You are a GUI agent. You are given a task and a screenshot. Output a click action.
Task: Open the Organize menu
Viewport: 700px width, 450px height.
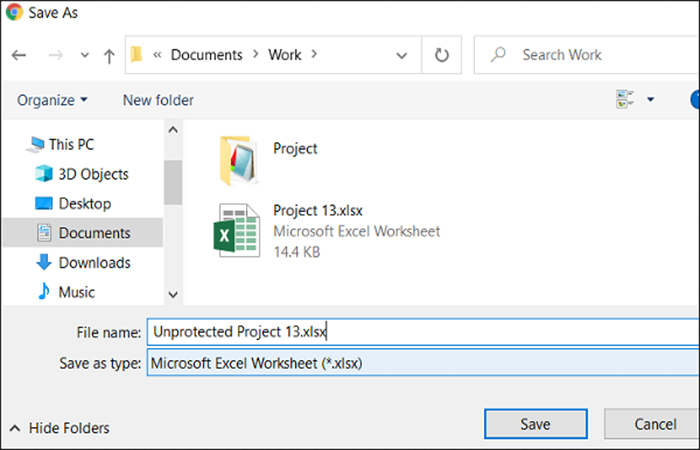click(x=52, y=100)
